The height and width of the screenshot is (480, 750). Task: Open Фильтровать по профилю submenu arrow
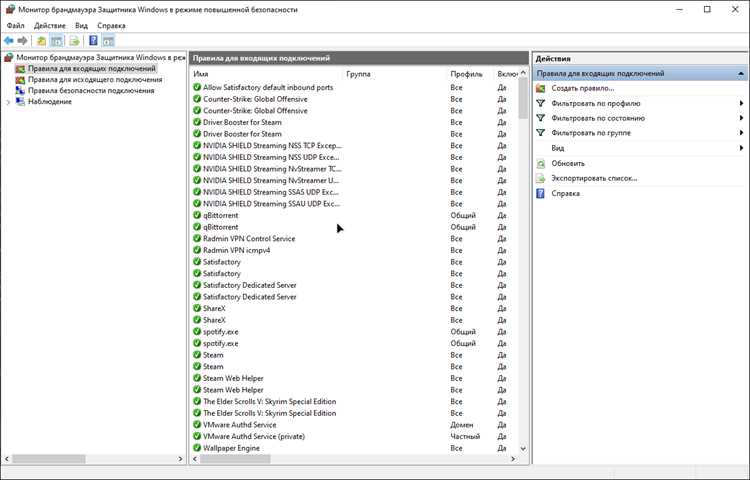click(741, 103)
